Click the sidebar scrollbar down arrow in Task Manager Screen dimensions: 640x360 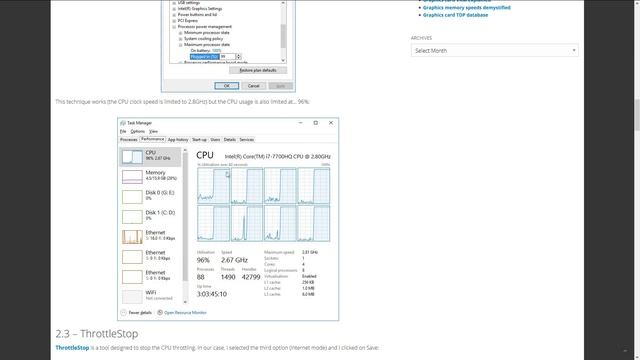click(185, 302)
